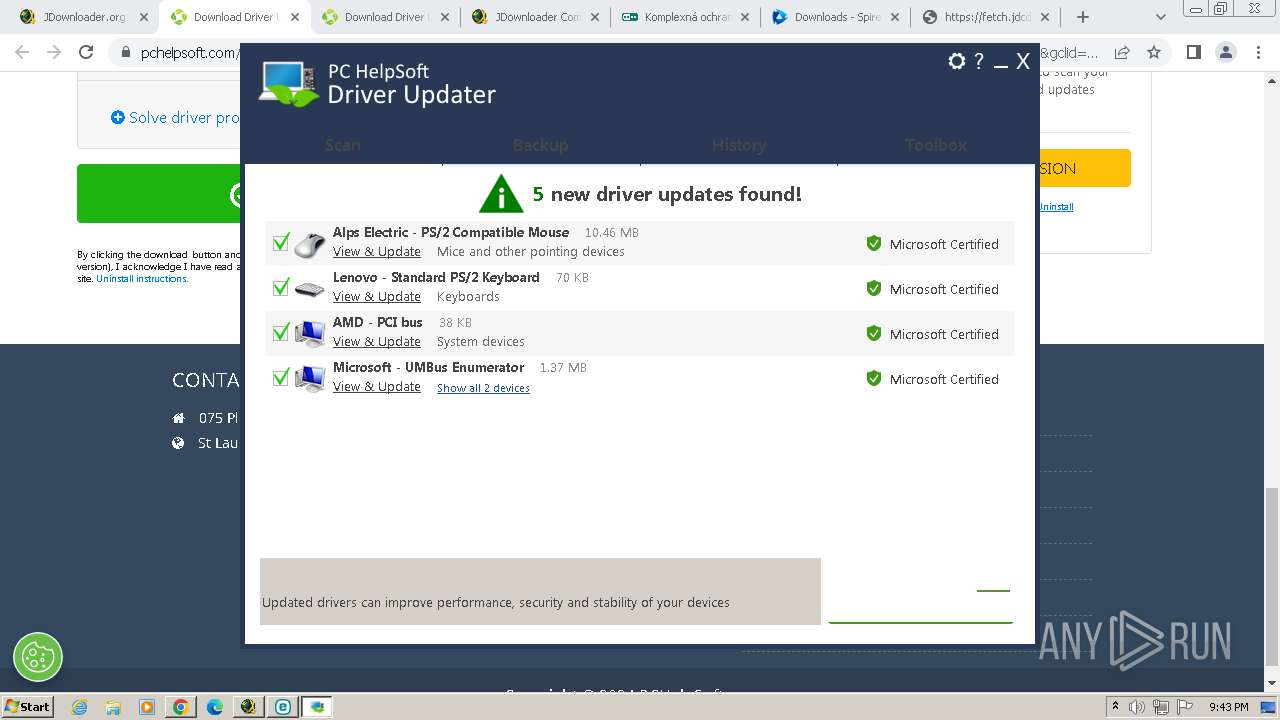Show hidden system tray icons
This screenshot has height=720, width=1280.
pos(1115,706)
